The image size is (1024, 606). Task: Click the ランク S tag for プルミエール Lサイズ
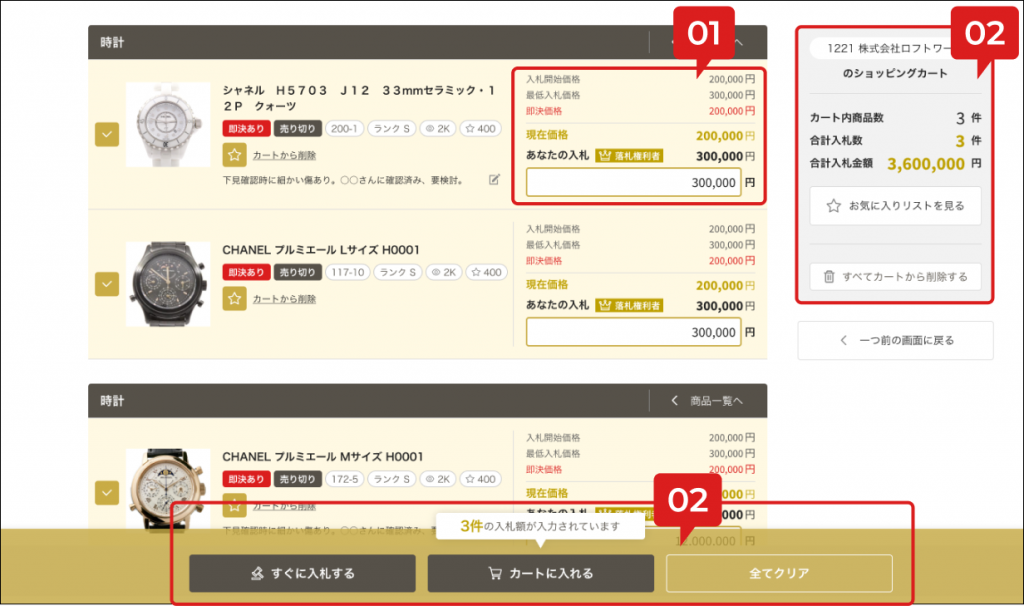(x=398, y=272)
